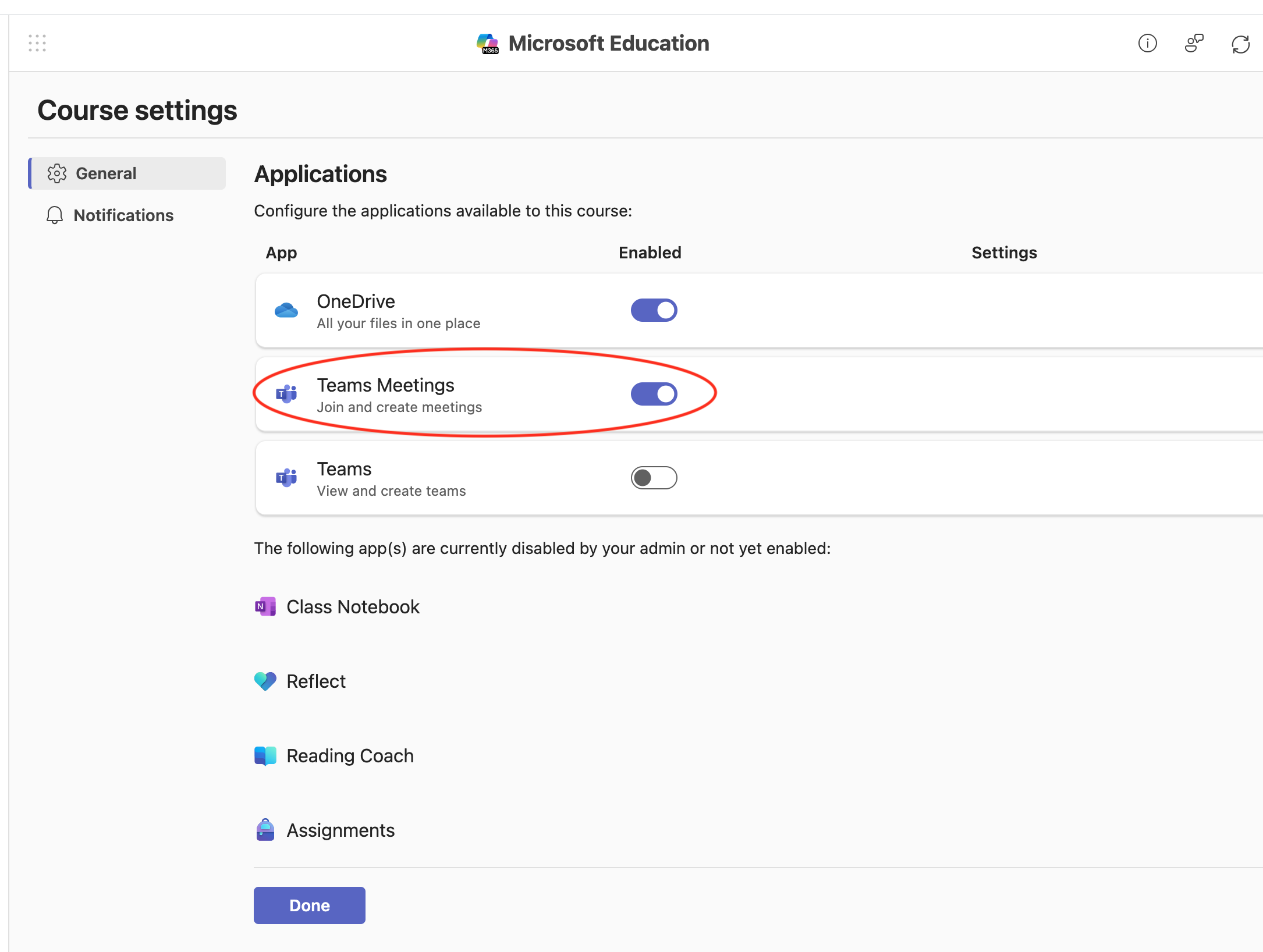This screenshot has width=1263, height=952.
Task: Click the OneDrive cloud icon
Action: [286, 311]
